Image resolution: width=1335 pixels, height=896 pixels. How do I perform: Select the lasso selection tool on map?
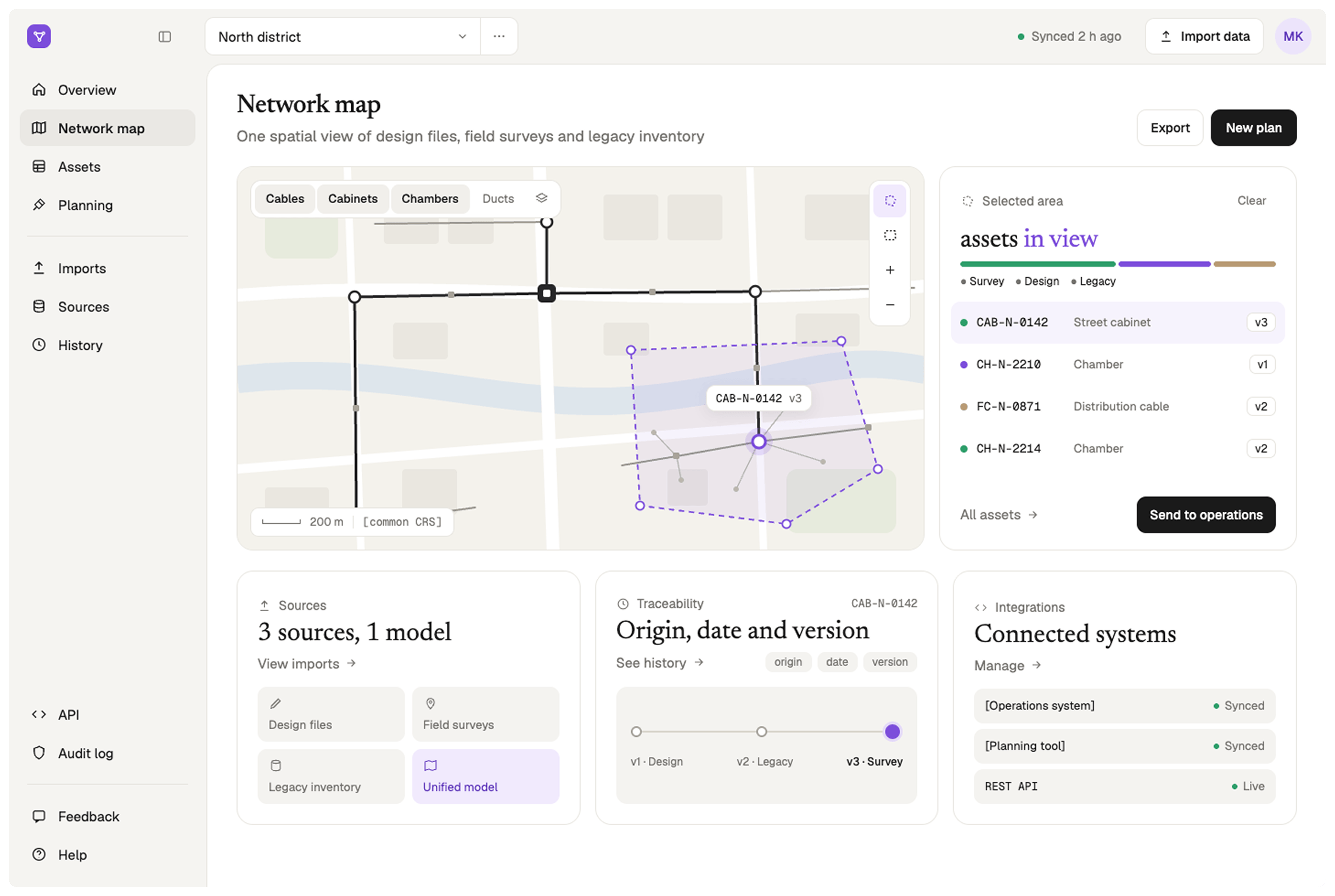coord(890,200)
